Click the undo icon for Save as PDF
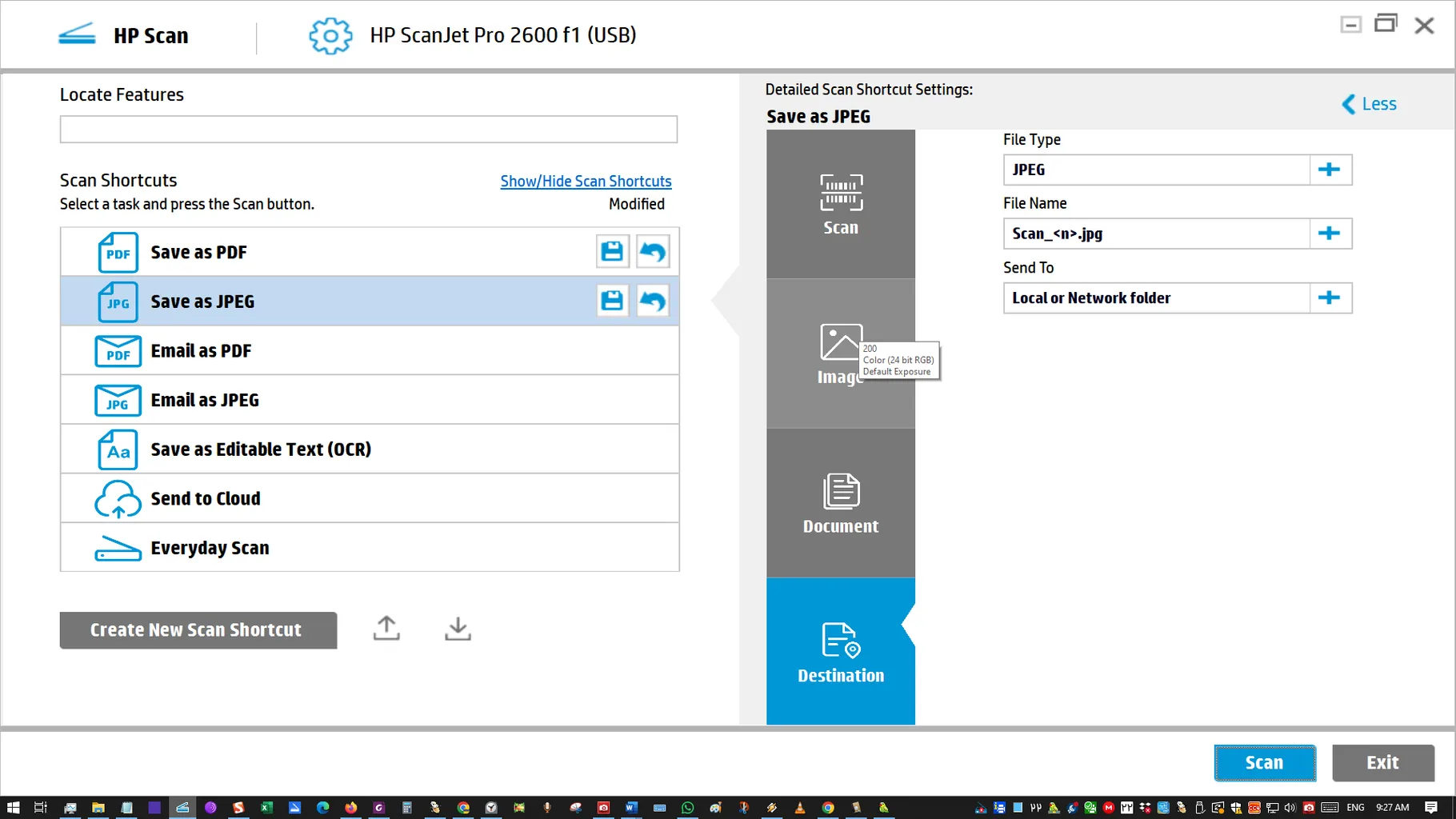 [x=653, y=252]
